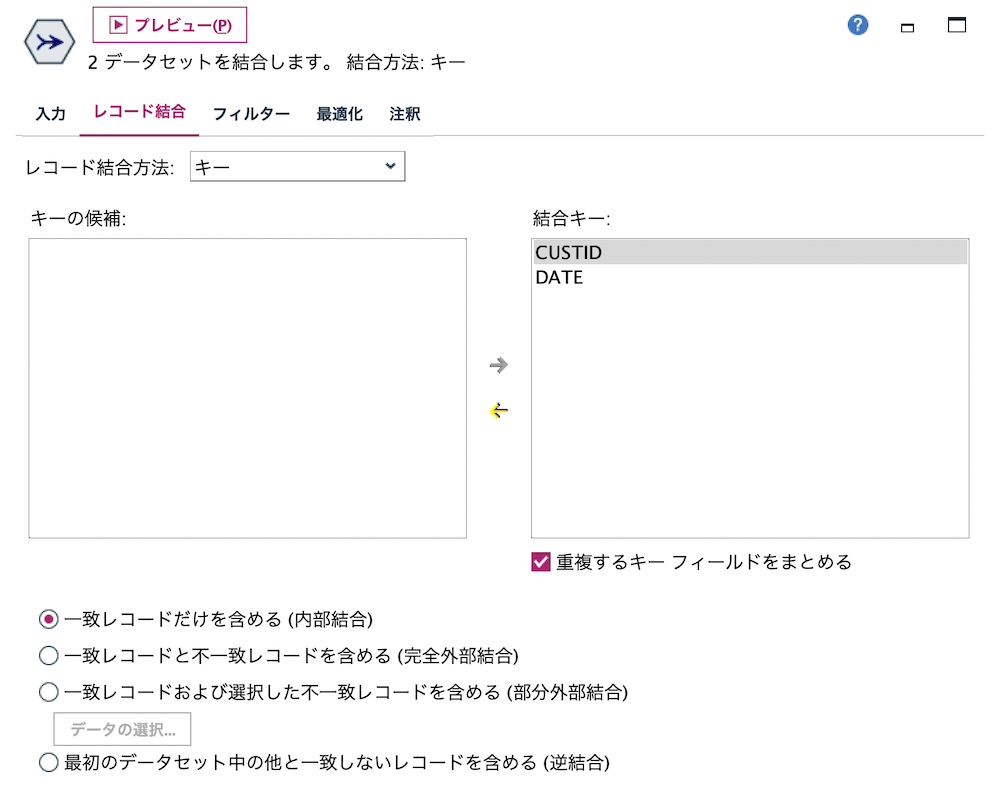Choose the 完全外部結合 radio option
This screenshot has height=789, width=1000.
pos(47,655)
